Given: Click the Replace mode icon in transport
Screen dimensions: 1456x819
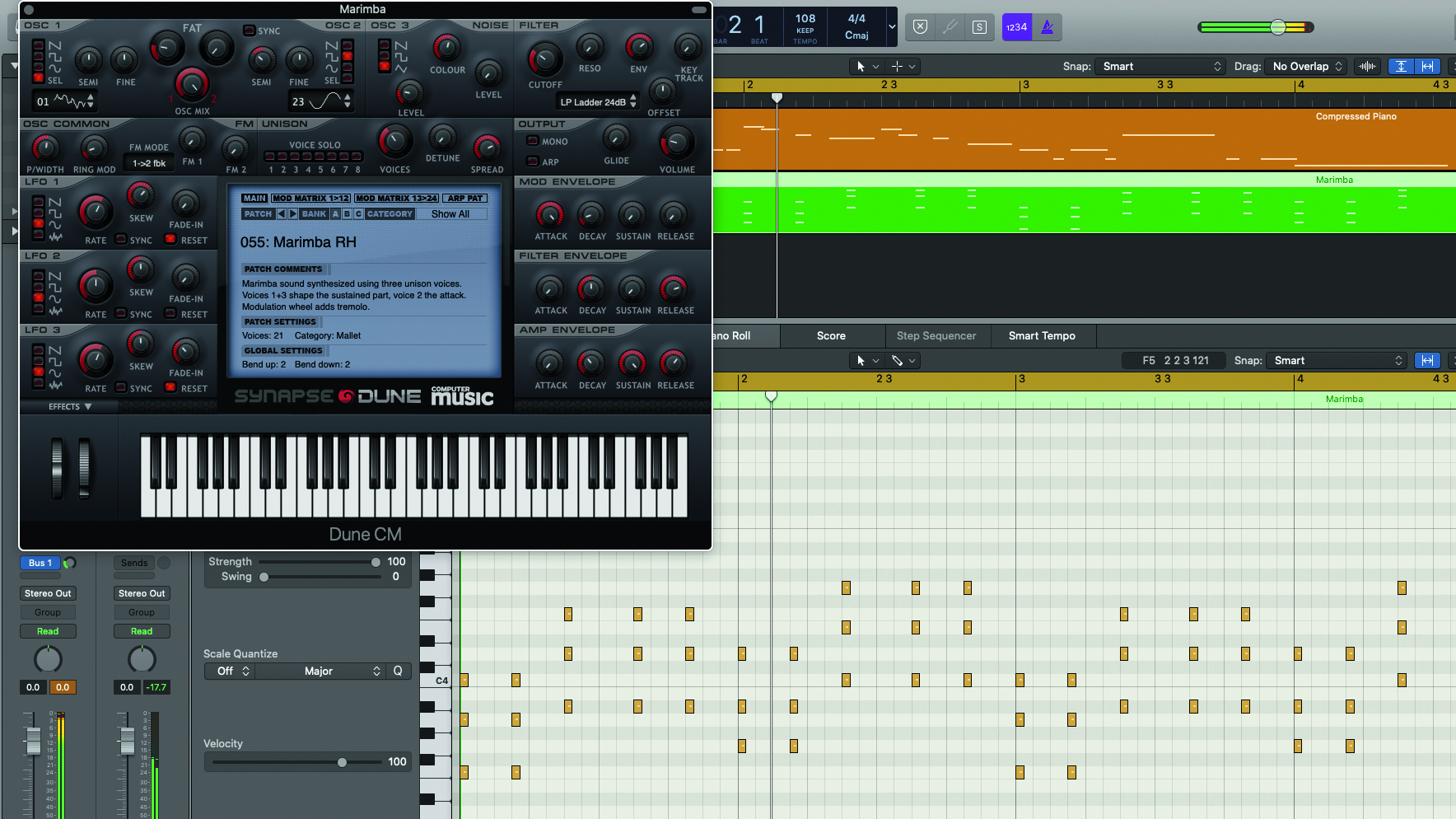Looking at the screenshot, I should click(x=921, y=27).
